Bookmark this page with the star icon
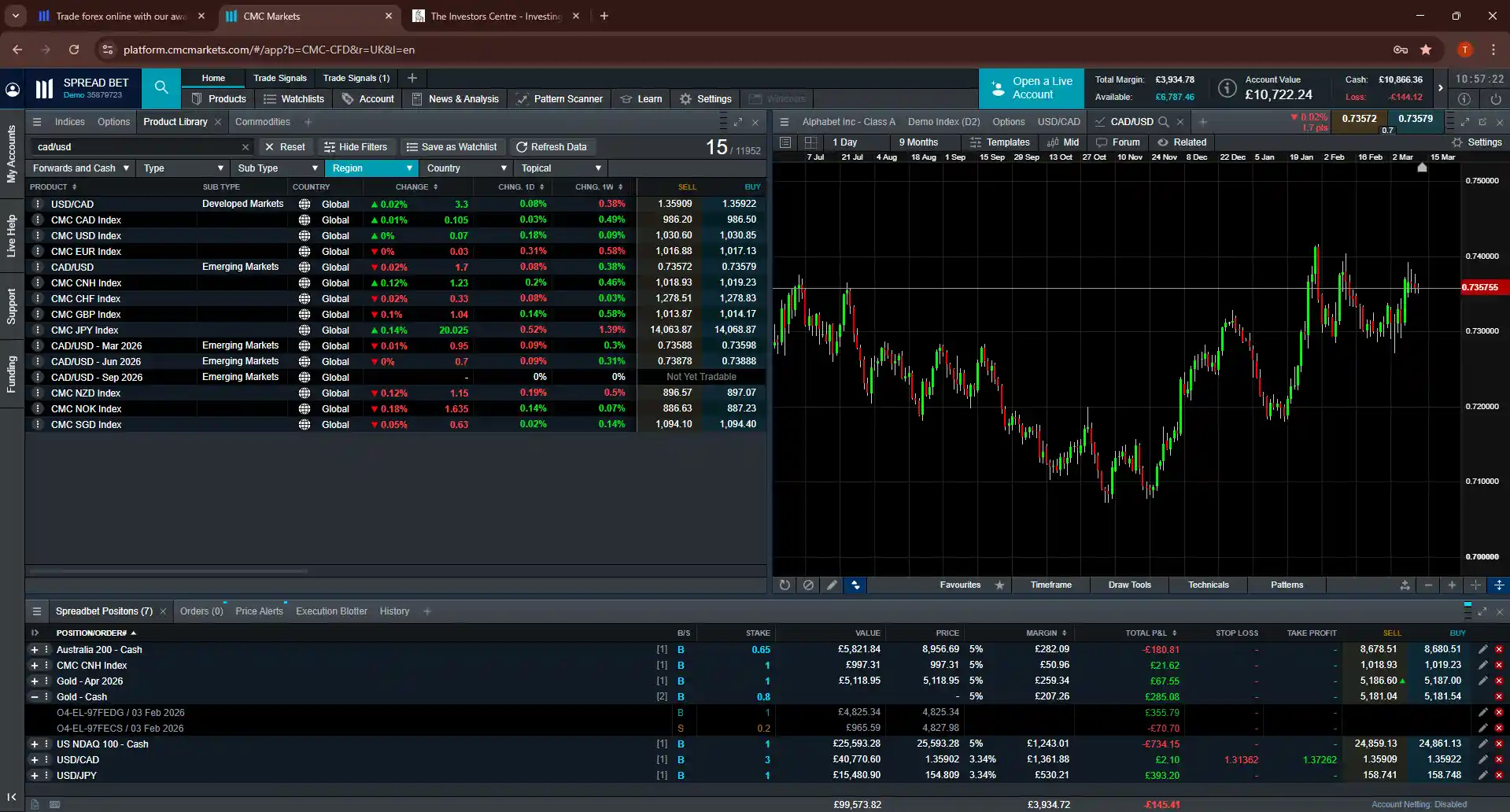The width and height of the screenshot is (1510, 812). pos(1426,50)
